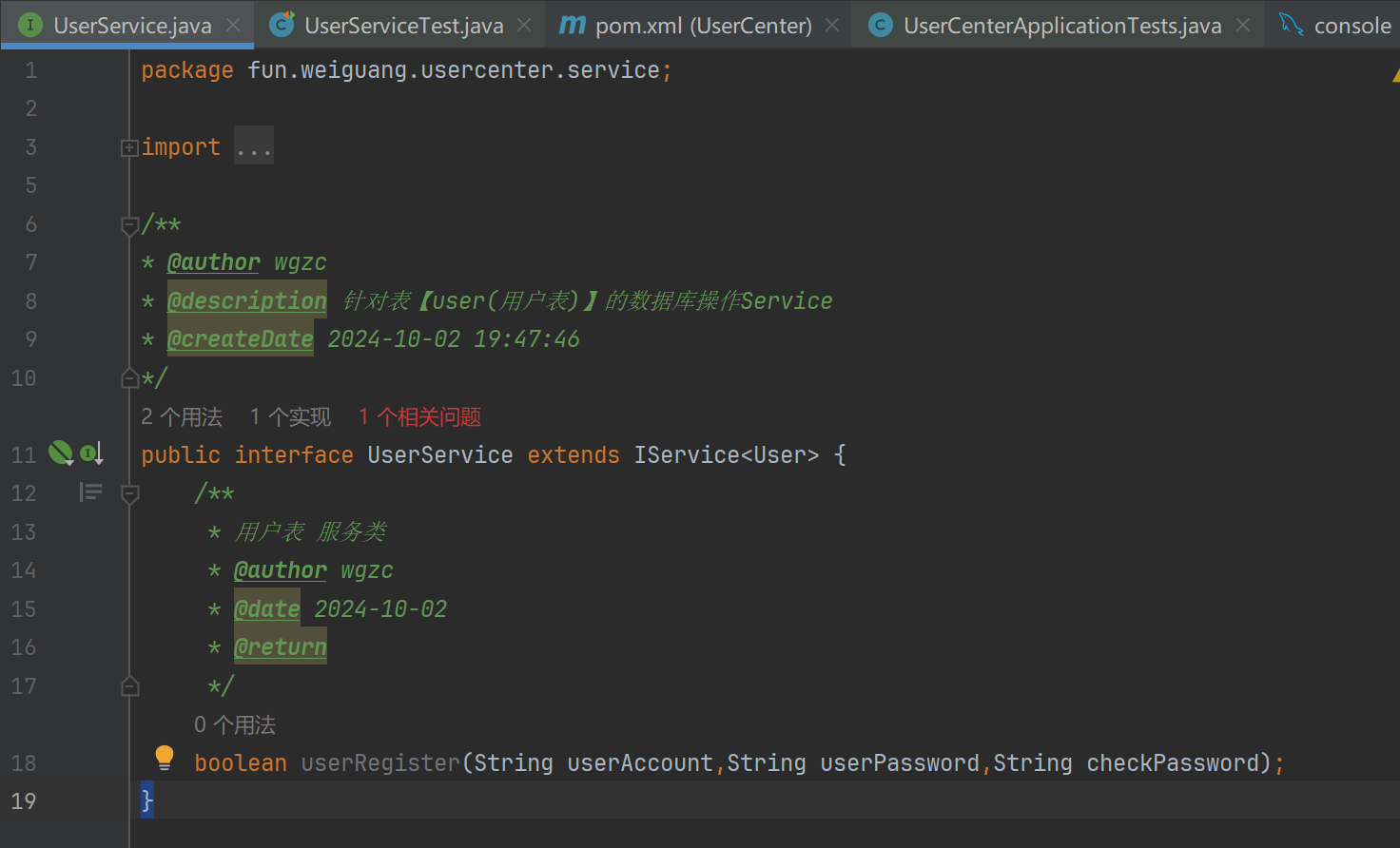Viewport: 1400px width, 848px height.
Task: Click the folded import ellipsis placeholder
Action: [254, 147]
